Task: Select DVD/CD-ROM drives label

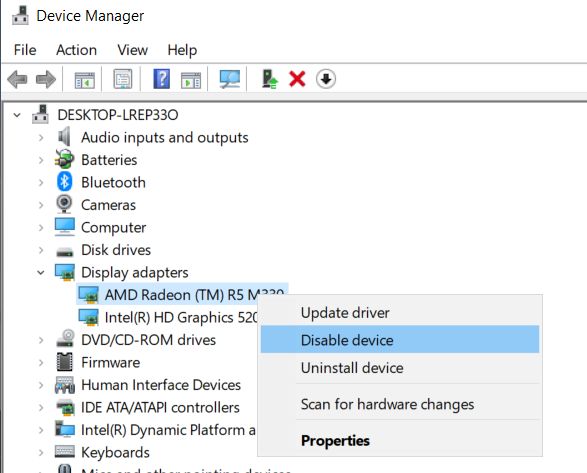Action: 148,340
